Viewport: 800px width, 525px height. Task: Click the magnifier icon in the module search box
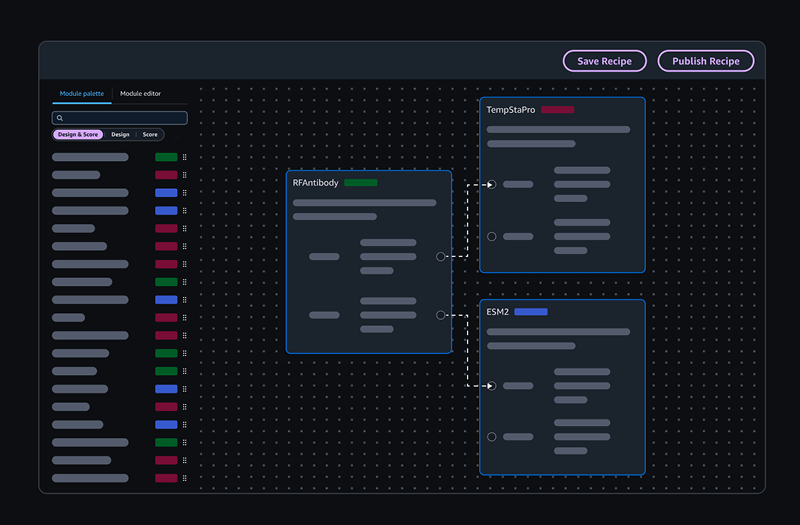(x=60, y=118)
